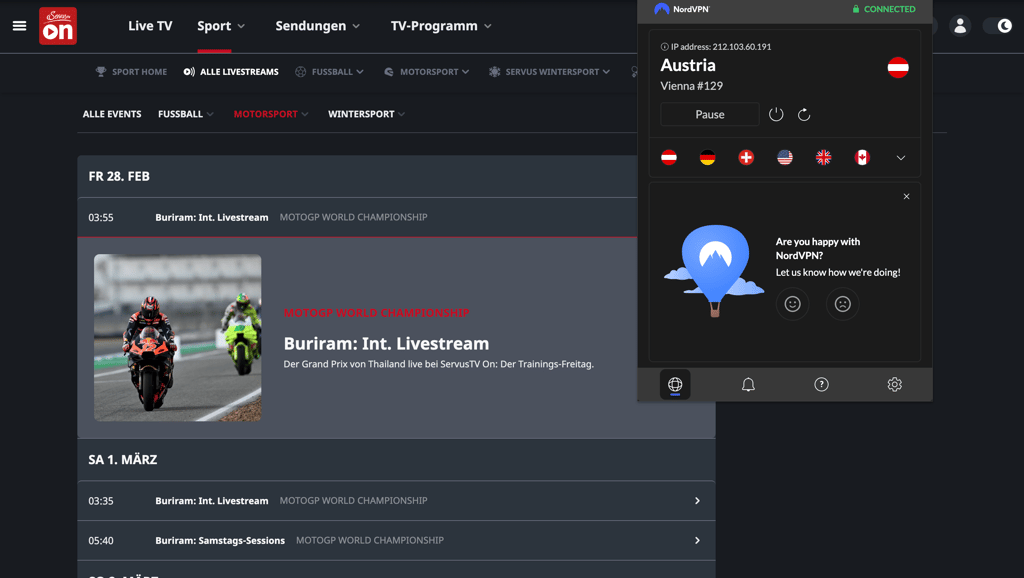Screen dimensions: 1024x578
Task: Click the Connected status indicator
Action: (x=884, y=9)
